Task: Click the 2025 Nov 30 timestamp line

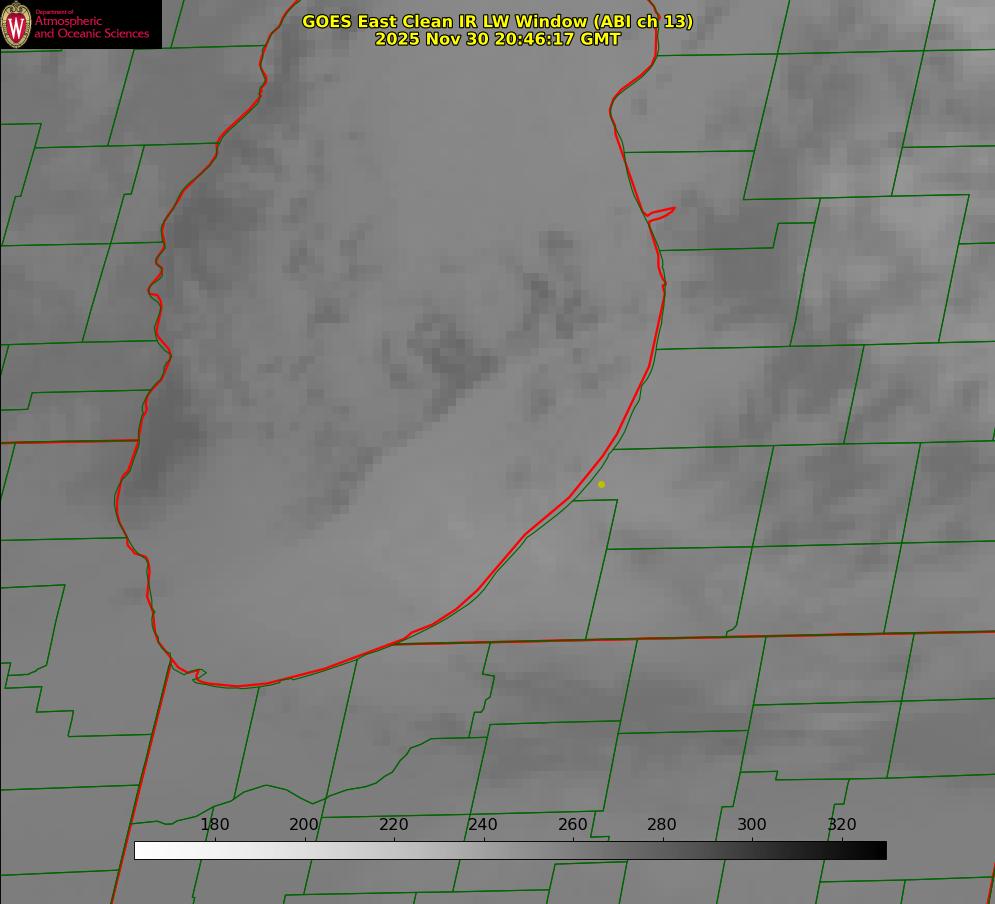Action: coord(497,39)
